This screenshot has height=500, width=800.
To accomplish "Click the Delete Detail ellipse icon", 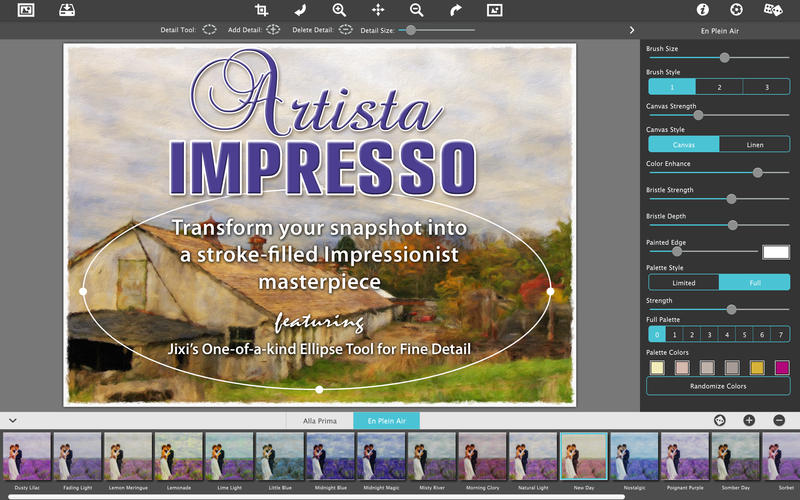I will pos(345,30).
